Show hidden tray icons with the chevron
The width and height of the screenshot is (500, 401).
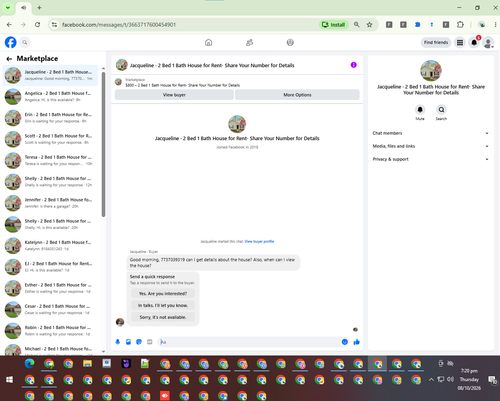(431, 379)
